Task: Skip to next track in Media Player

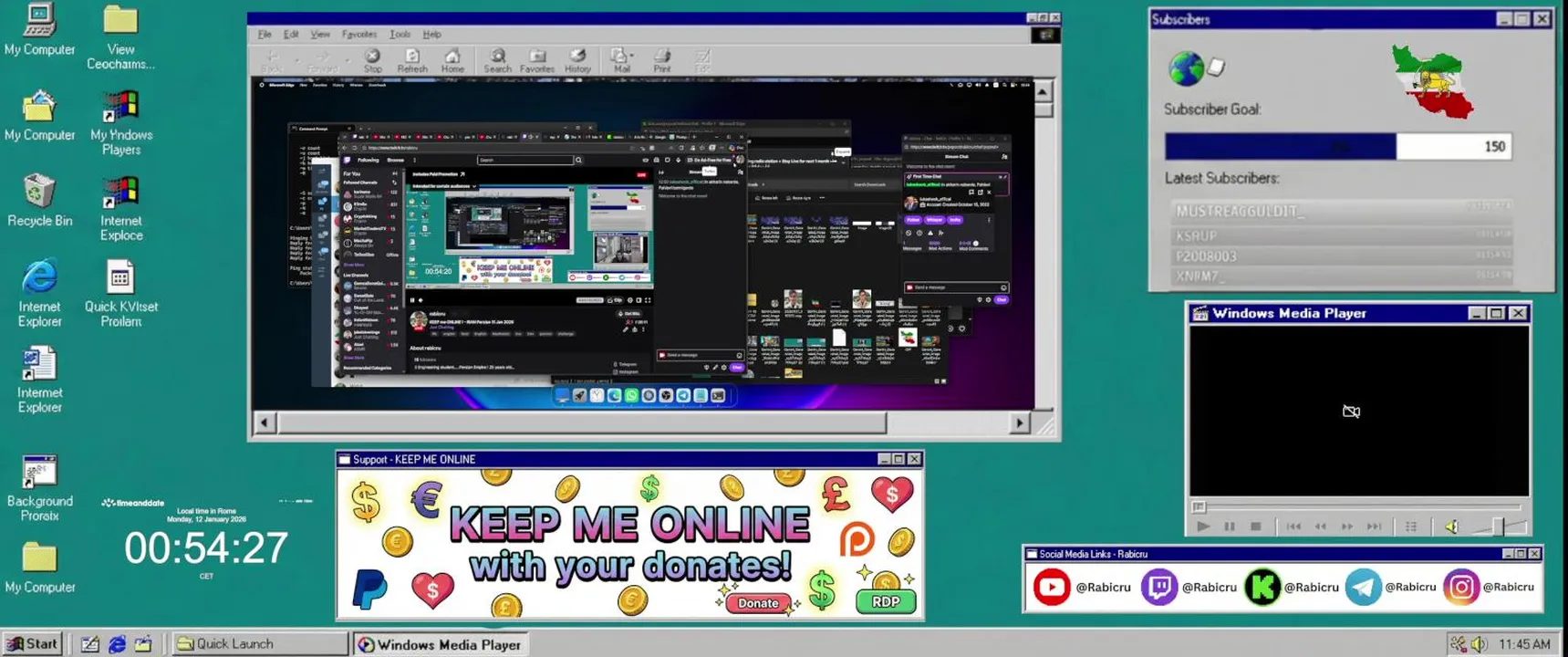Action: pyautogui.click(x=1375, y=527)
